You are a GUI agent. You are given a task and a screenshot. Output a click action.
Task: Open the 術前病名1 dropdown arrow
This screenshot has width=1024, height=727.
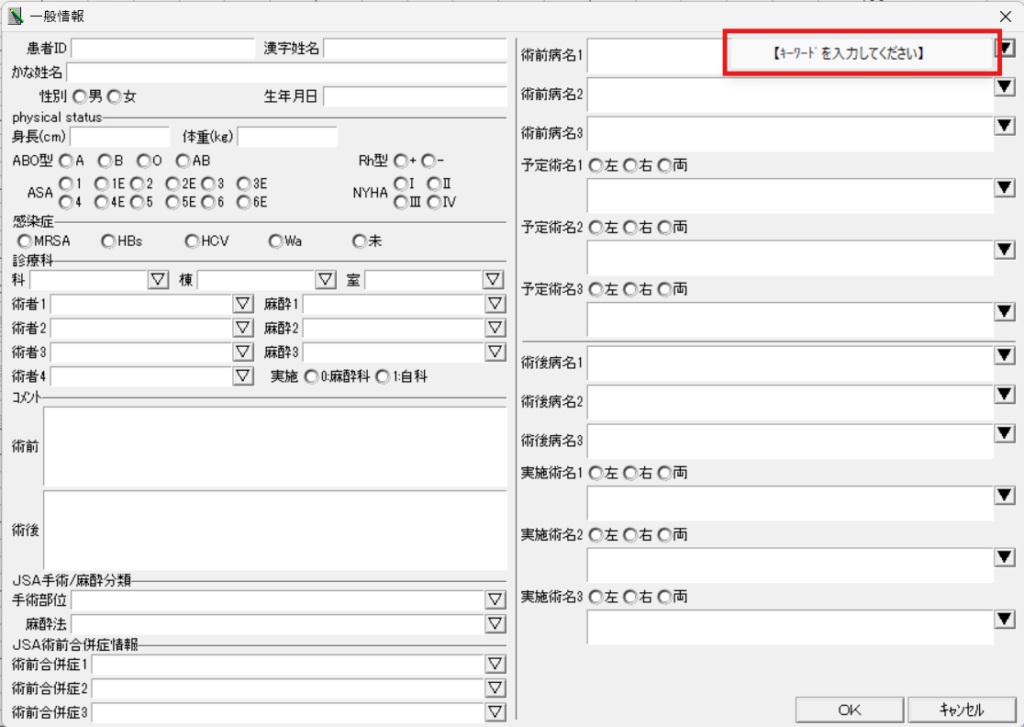1005,47
